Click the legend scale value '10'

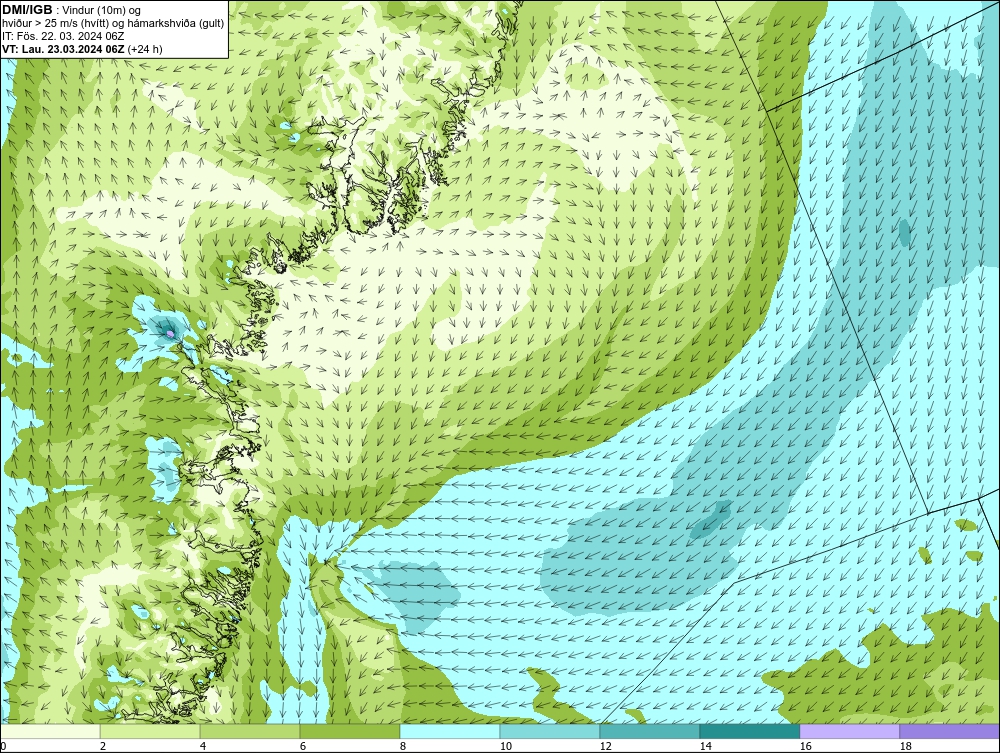(506, 746)
